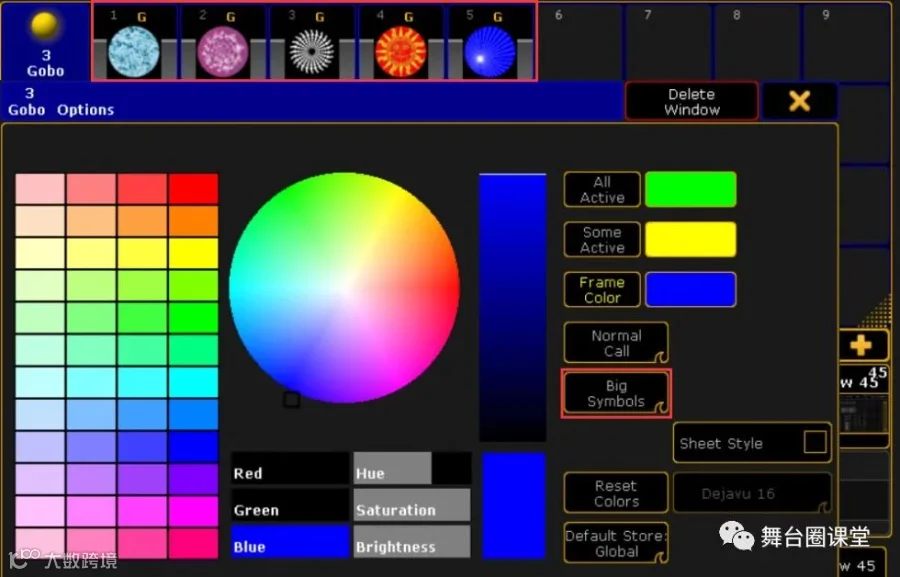Select the Frame Color option
The width and height of the screenshot is (900, 577).
[x=602, y=289]
